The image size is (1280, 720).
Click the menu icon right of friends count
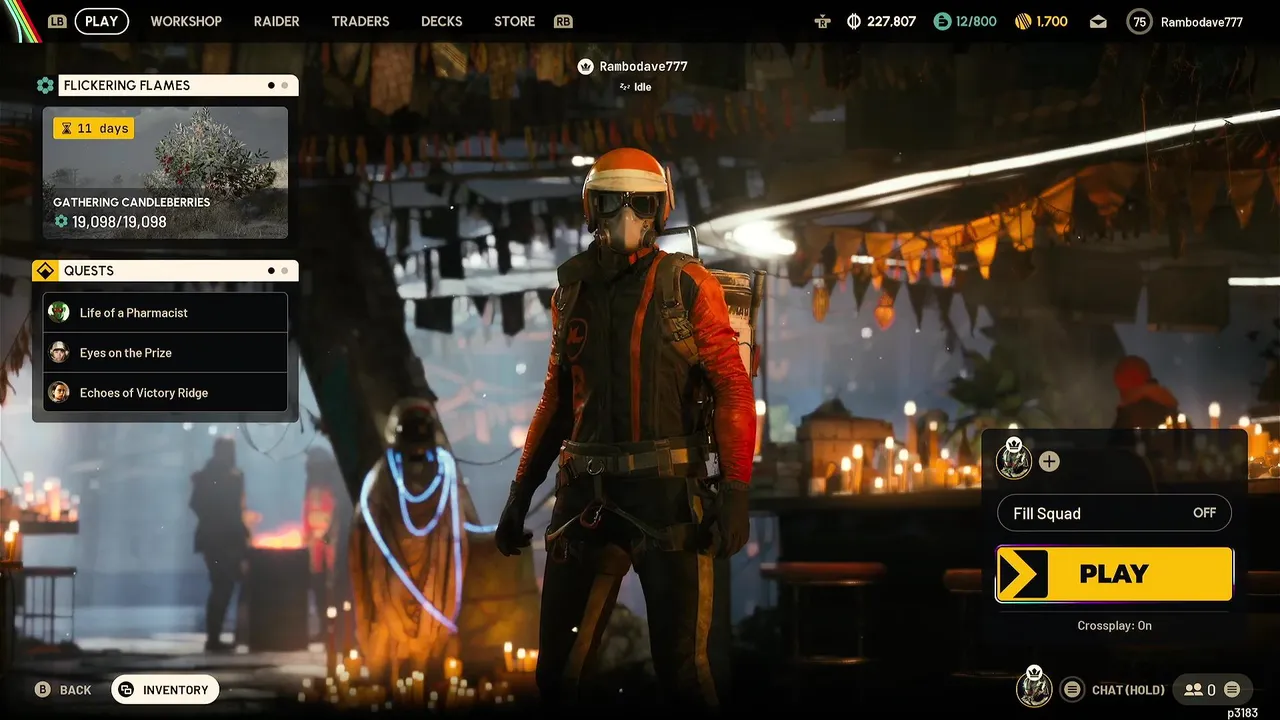[x=1232, y=689]
